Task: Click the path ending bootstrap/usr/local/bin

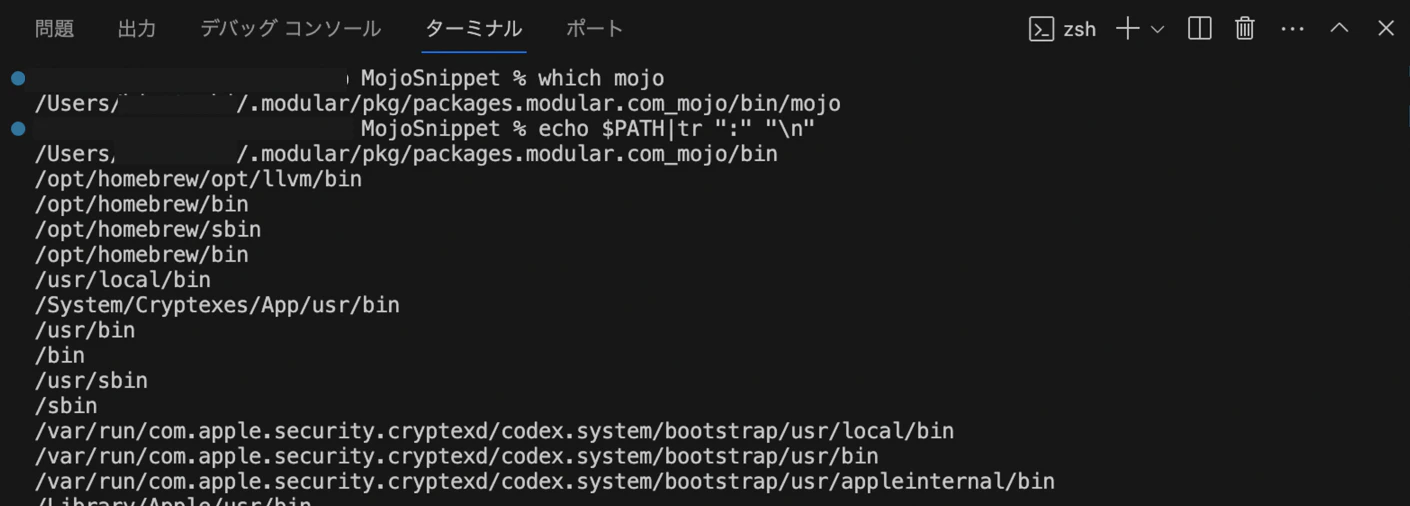Action: click(494, 431)
